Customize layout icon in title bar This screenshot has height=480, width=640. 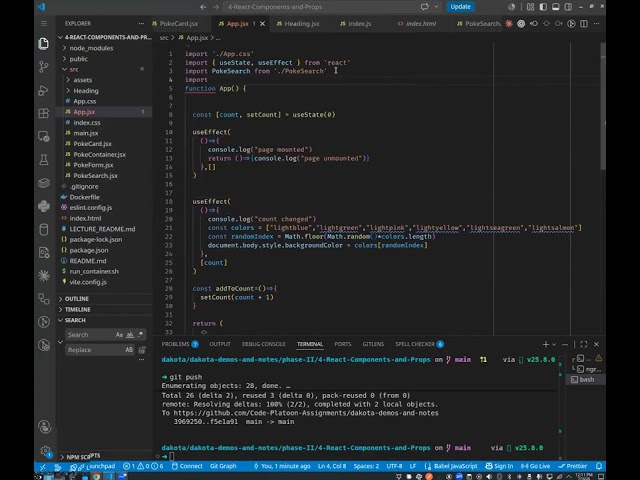[x=530, y=7]
